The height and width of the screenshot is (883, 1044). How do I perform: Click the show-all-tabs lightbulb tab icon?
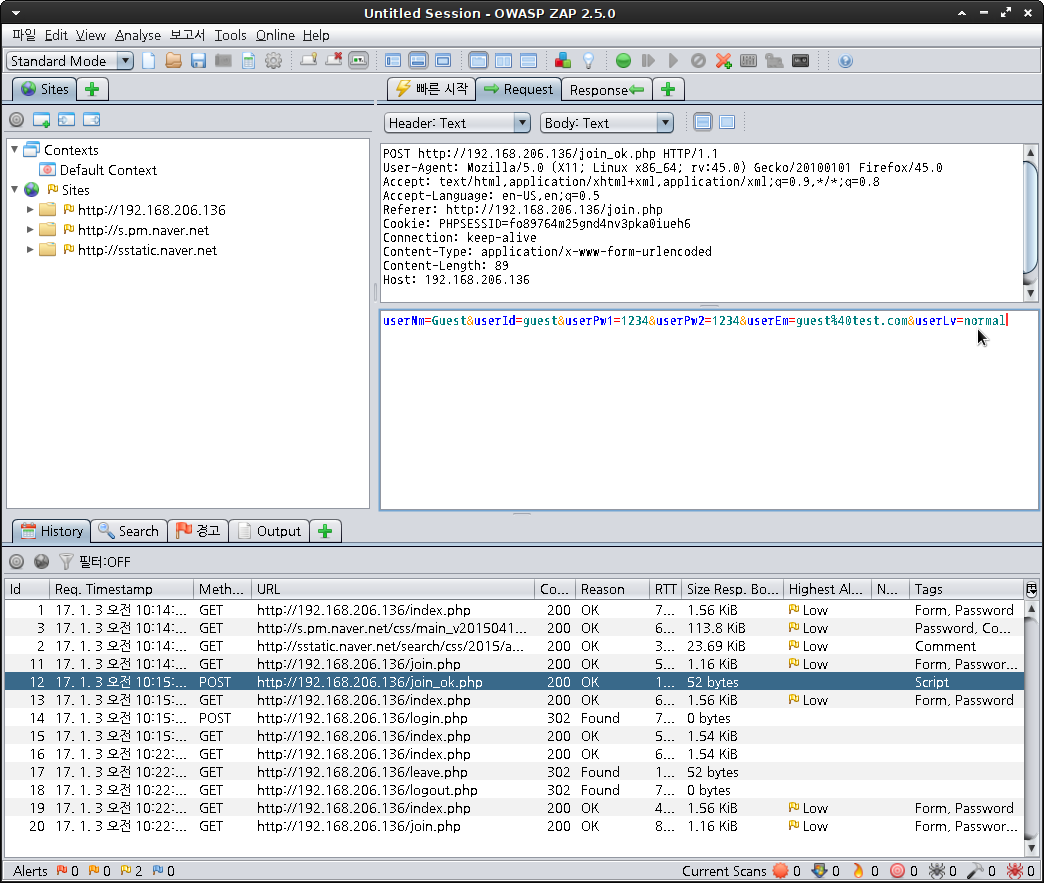[308, 61]
